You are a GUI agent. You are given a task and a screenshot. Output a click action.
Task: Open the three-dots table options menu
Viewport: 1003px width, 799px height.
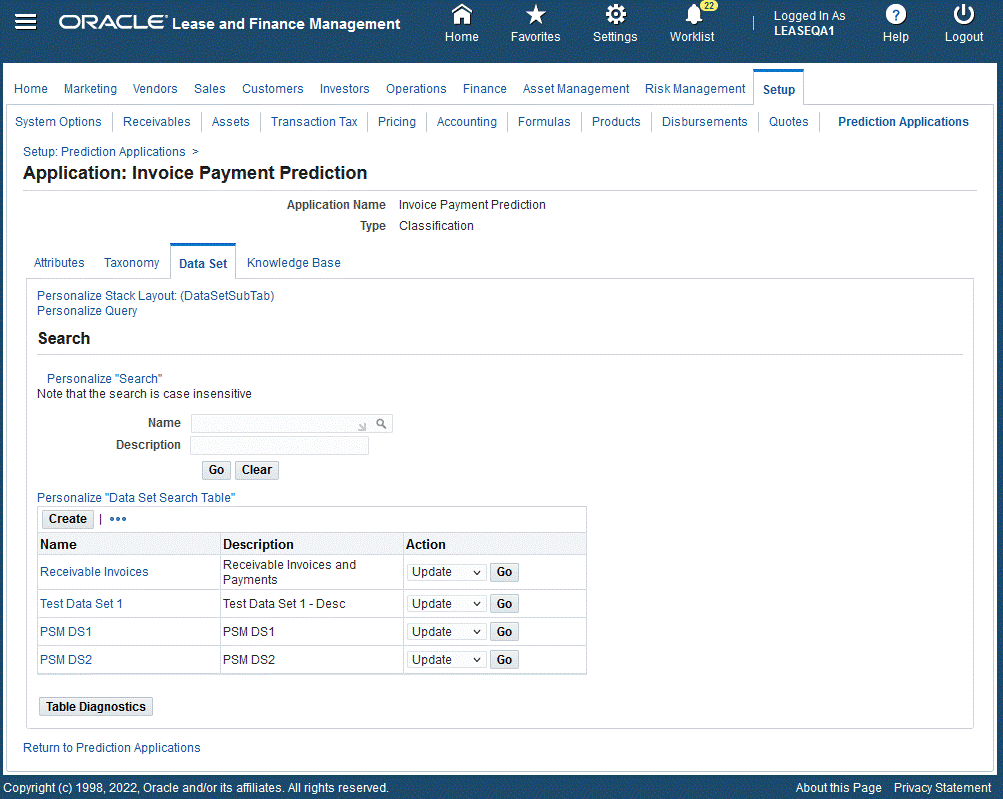pos(118,519)
